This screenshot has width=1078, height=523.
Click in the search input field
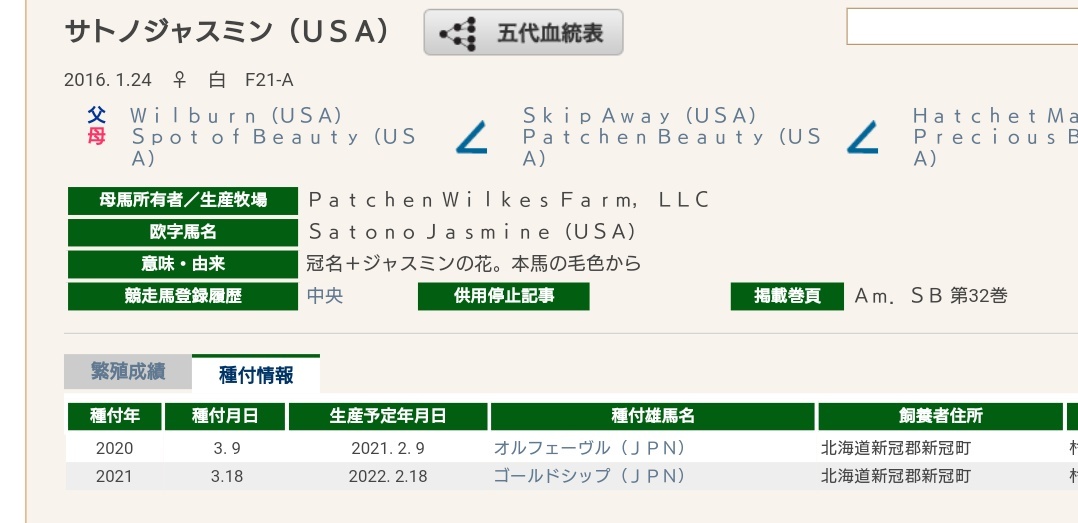click(962, 27)
